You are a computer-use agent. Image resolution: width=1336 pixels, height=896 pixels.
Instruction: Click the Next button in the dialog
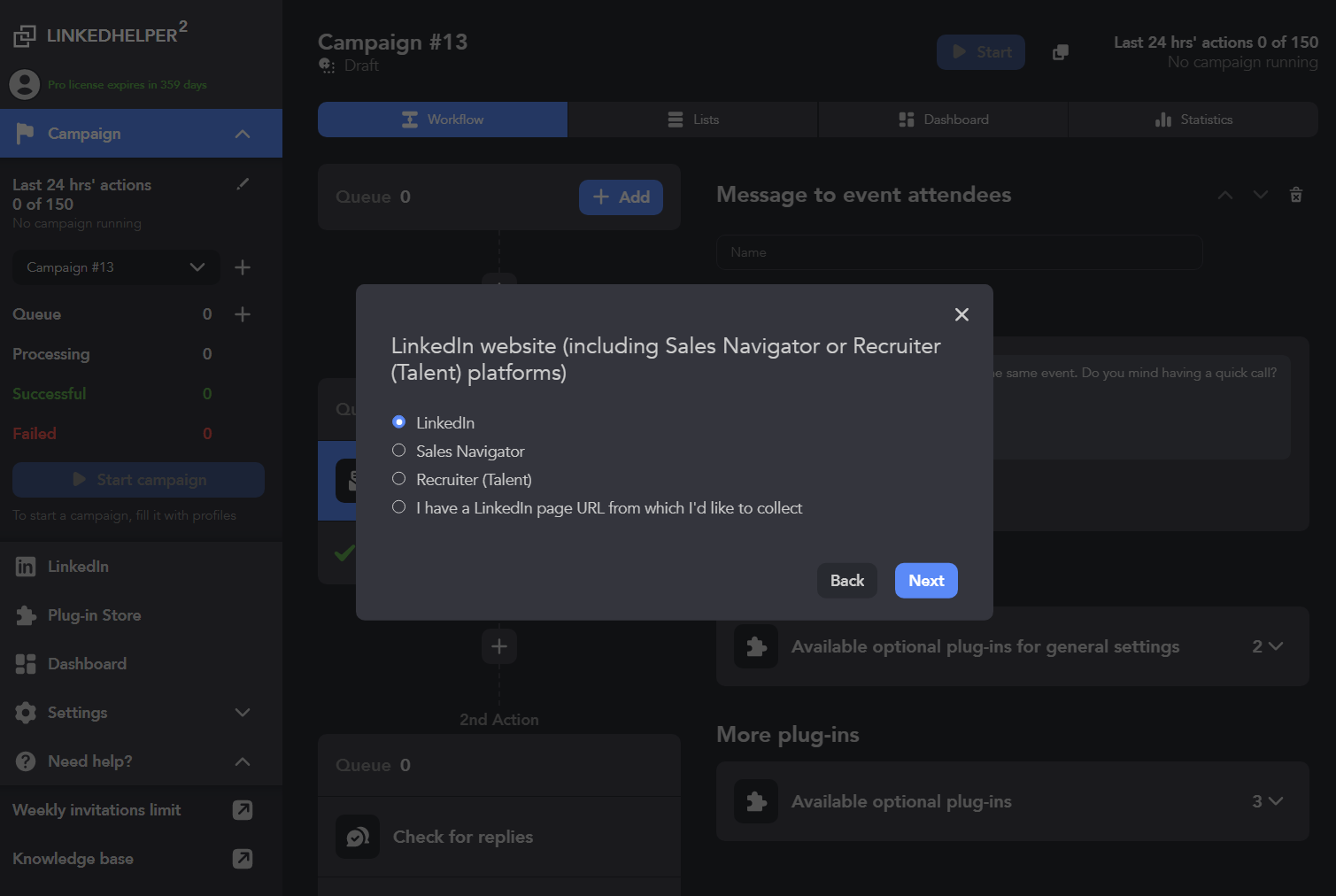point(926,581)
